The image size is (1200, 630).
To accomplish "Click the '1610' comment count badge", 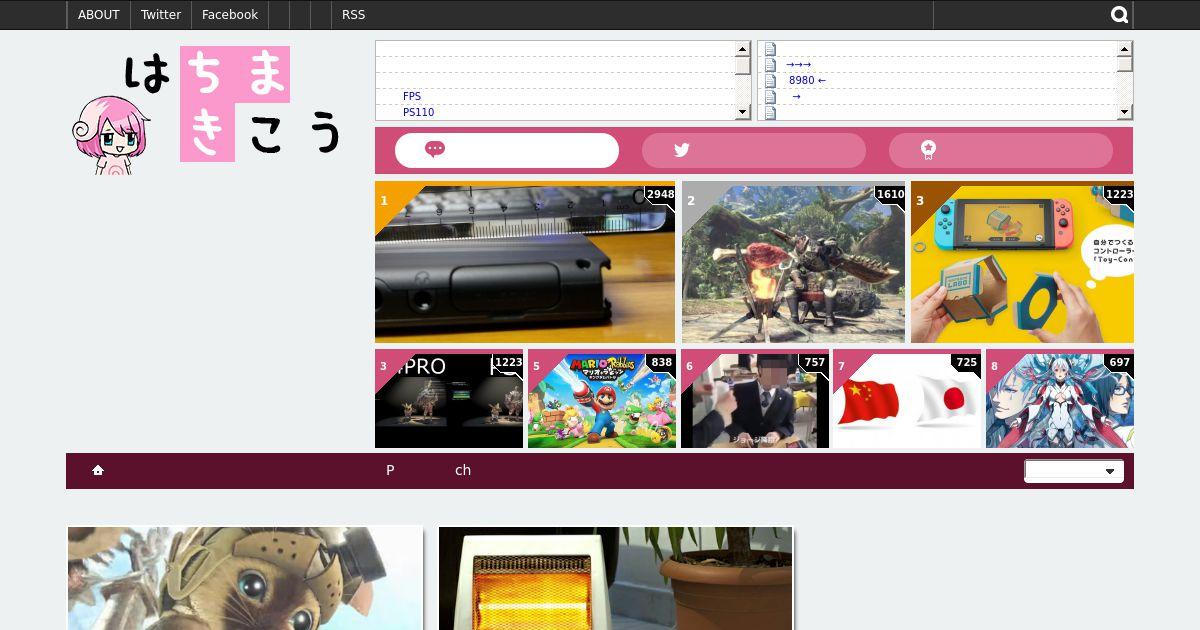I will pyautogui.click(x=890, y=195).
